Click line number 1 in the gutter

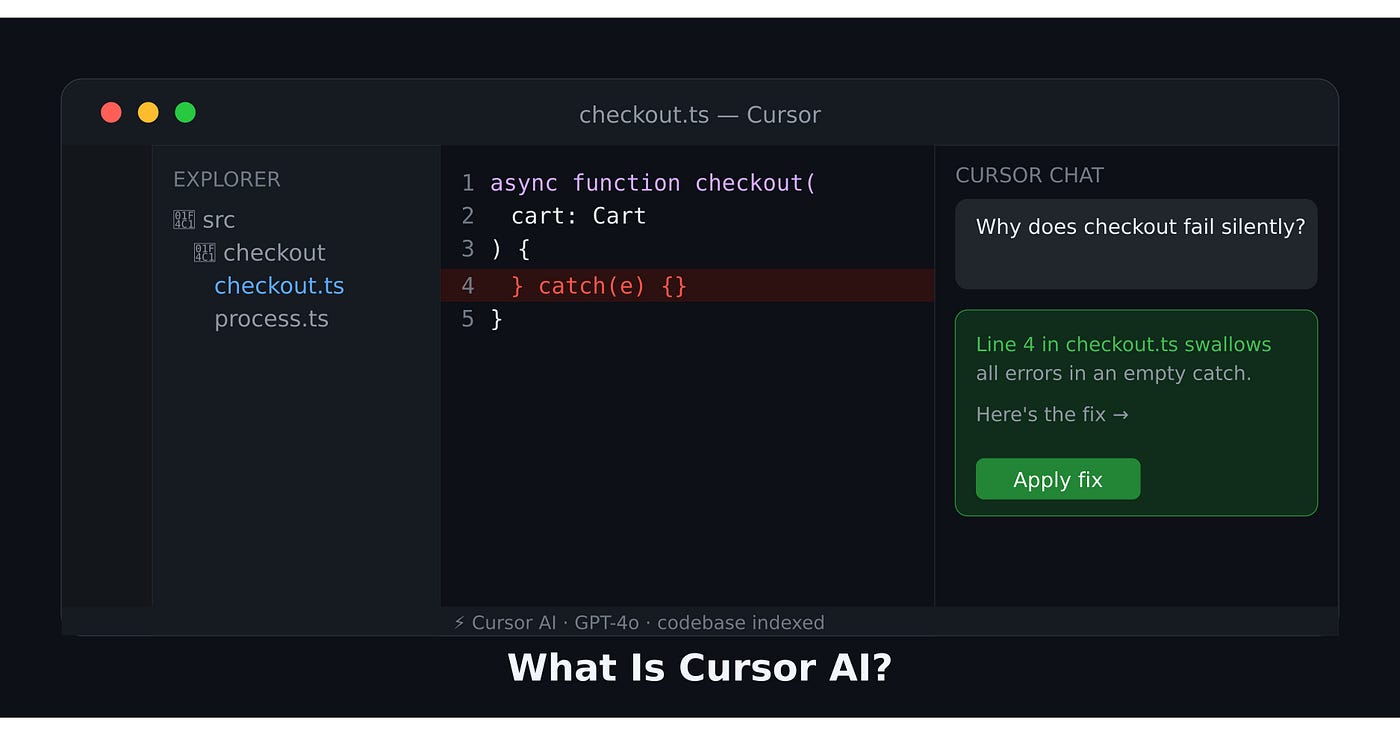click(467, 183)
